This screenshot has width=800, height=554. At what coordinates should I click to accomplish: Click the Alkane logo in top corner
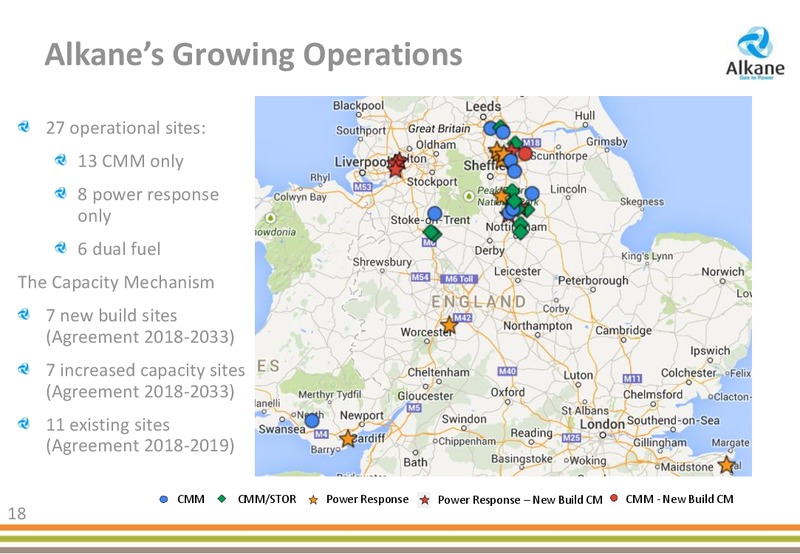[x=755, y=53]
